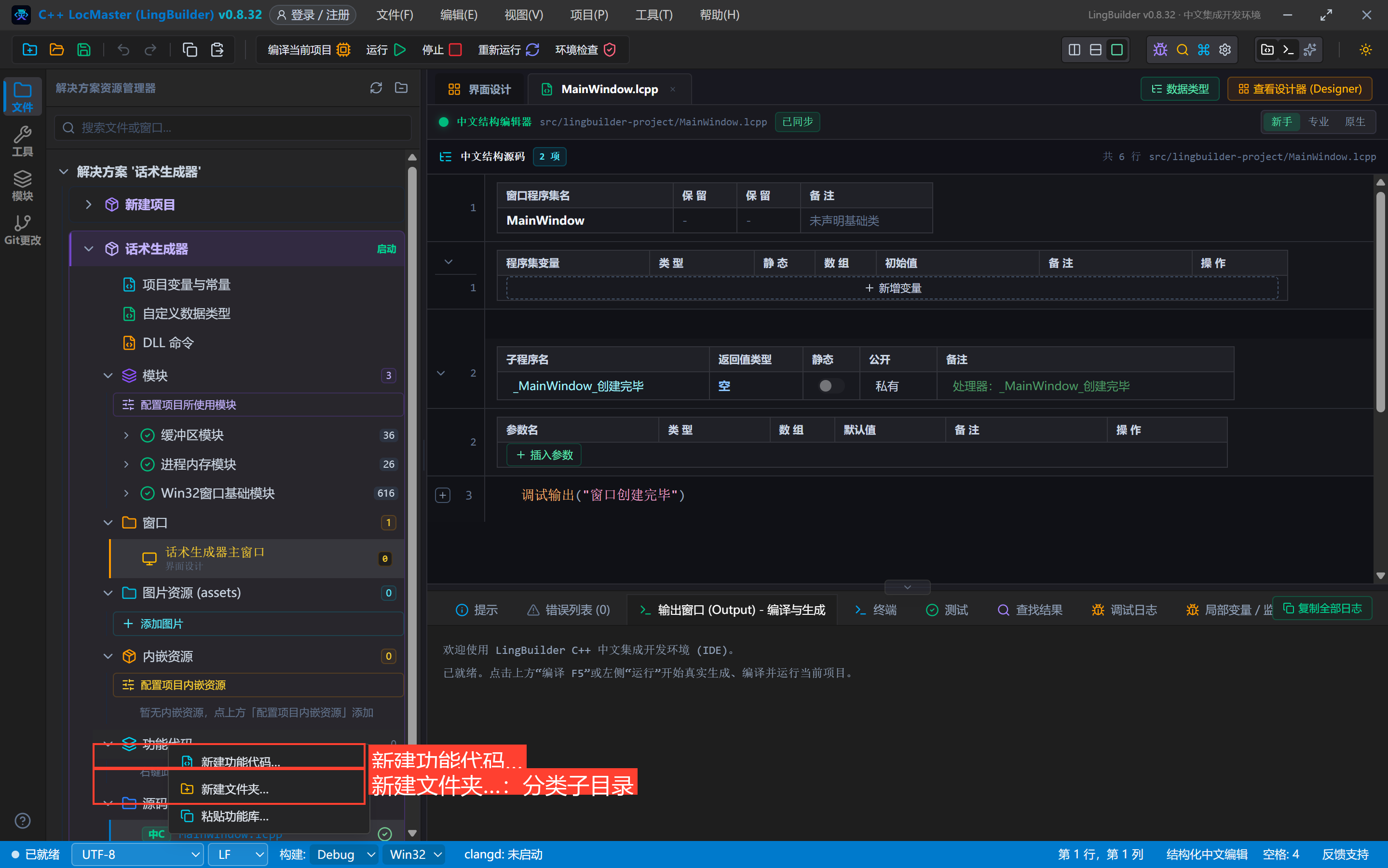Click the paste clipboard toolbar icon
The image size is (1388, 868).
tap(217, 50)
